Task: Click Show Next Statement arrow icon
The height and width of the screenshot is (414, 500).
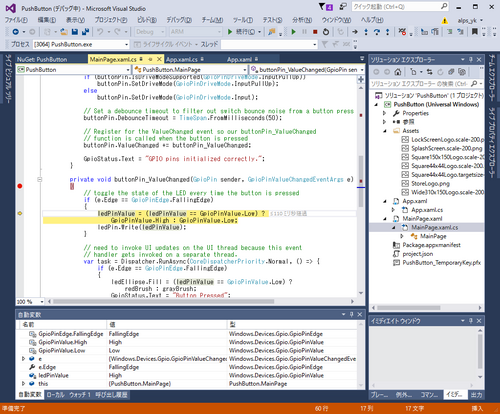Action: [x=355, y=32]
